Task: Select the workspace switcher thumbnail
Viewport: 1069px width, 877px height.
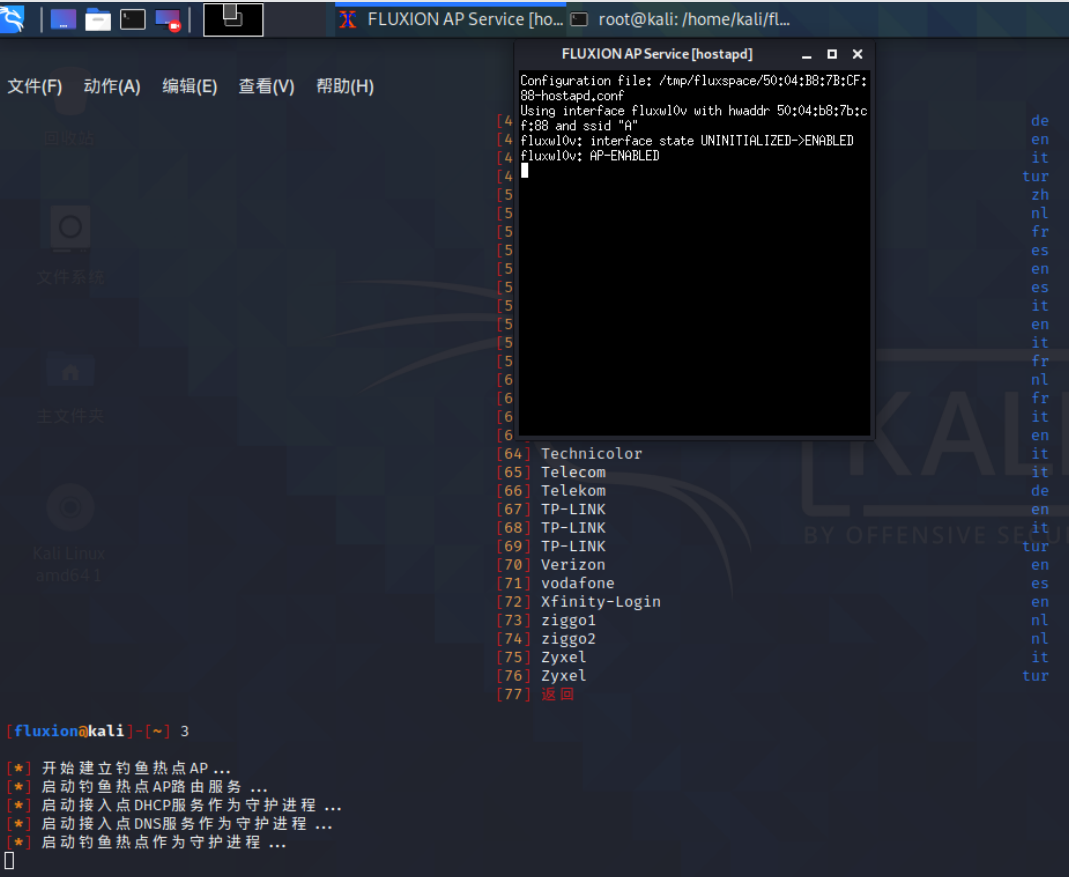Action: [233, 19]
